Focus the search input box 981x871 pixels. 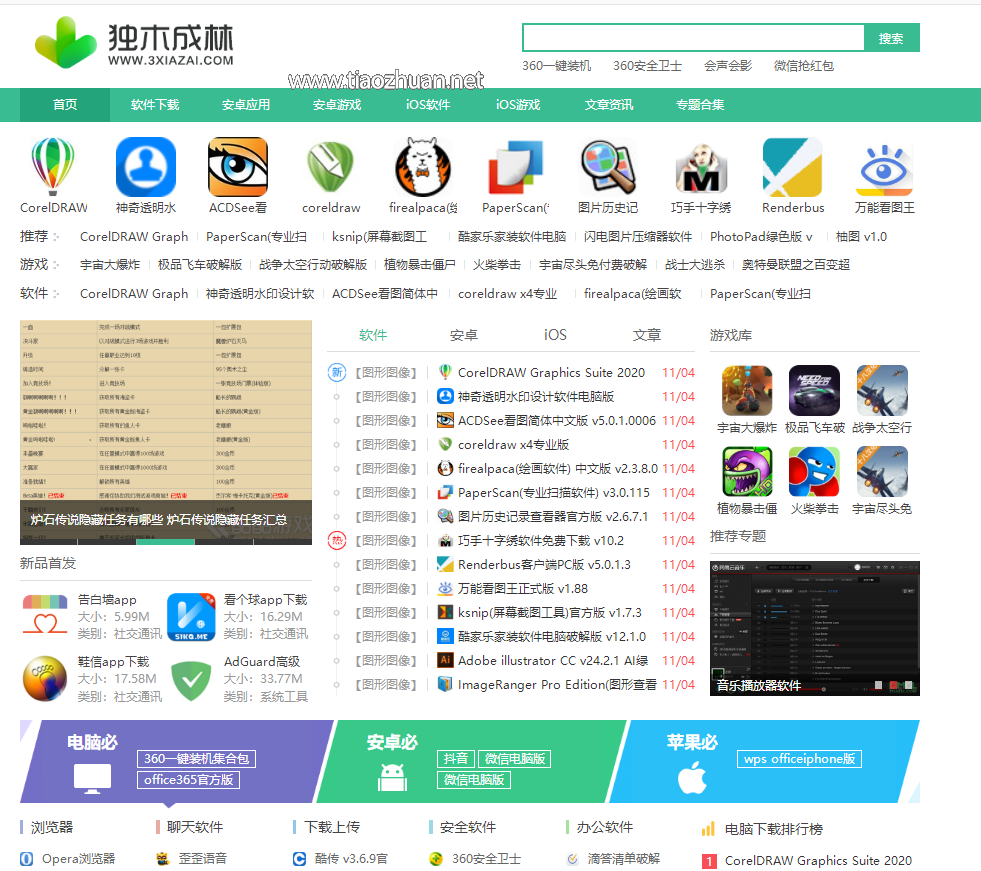(x=693, y=38)
